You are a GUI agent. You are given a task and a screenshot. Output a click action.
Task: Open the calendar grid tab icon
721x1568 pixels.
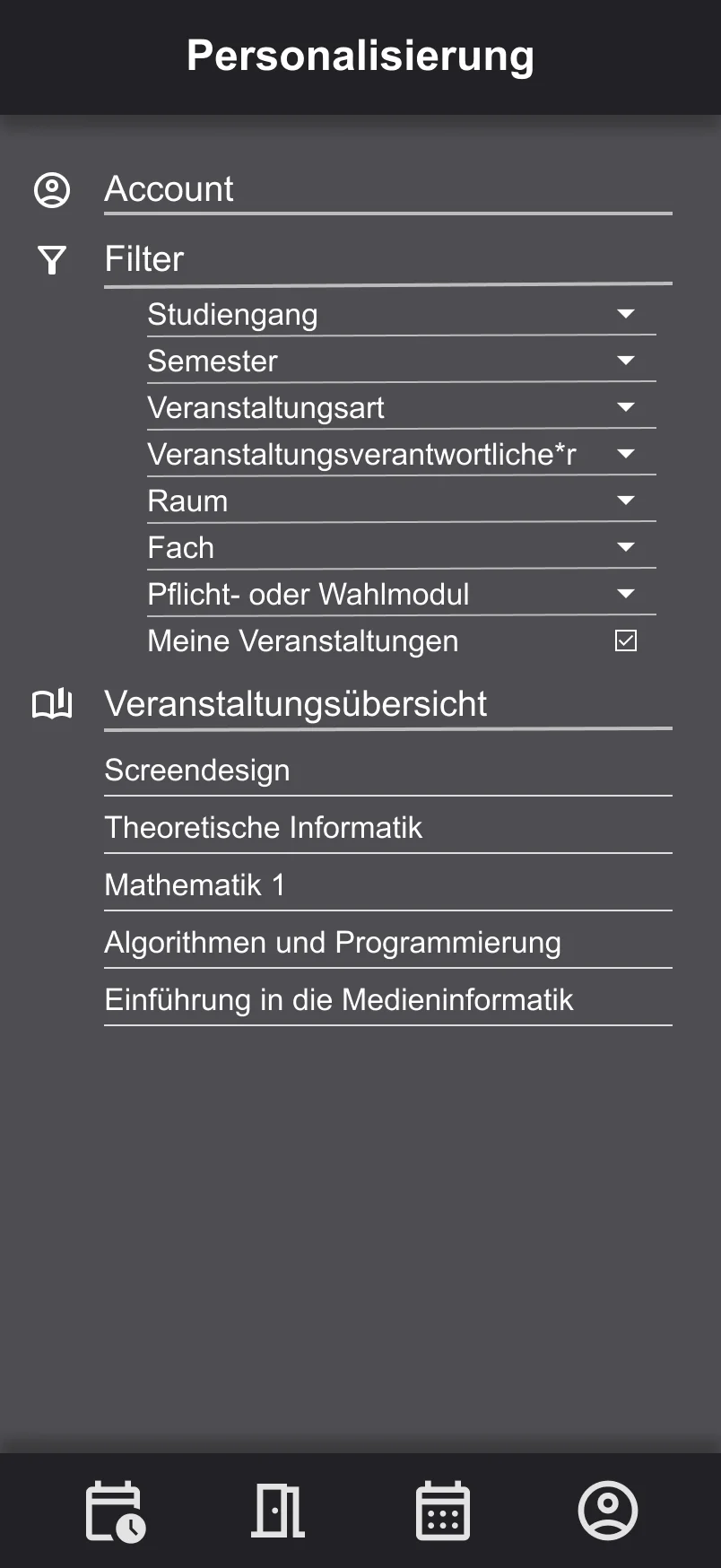[443, 1511]
